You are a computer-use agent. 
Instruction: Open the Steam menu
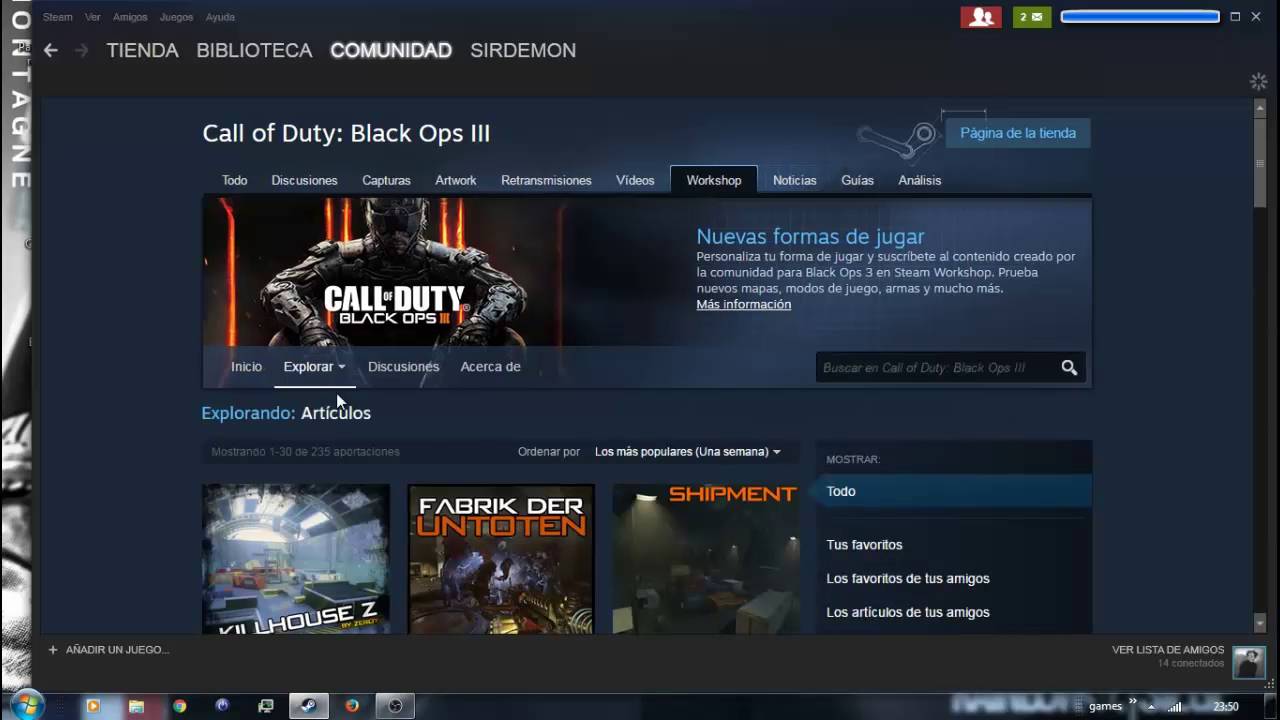[x=57, y=17]
